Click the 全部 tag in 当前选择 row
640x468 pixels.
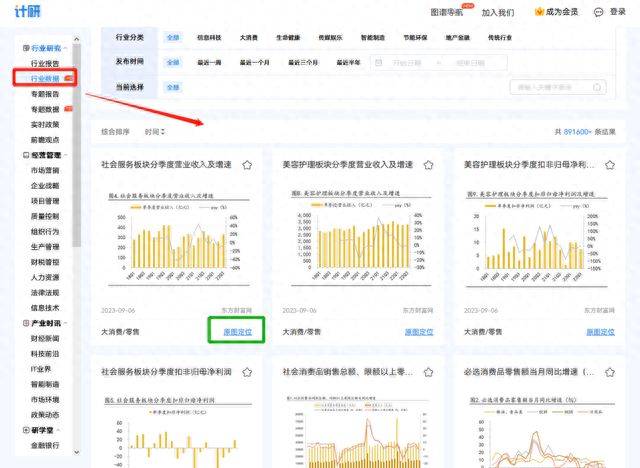click(x=173, y=87)
